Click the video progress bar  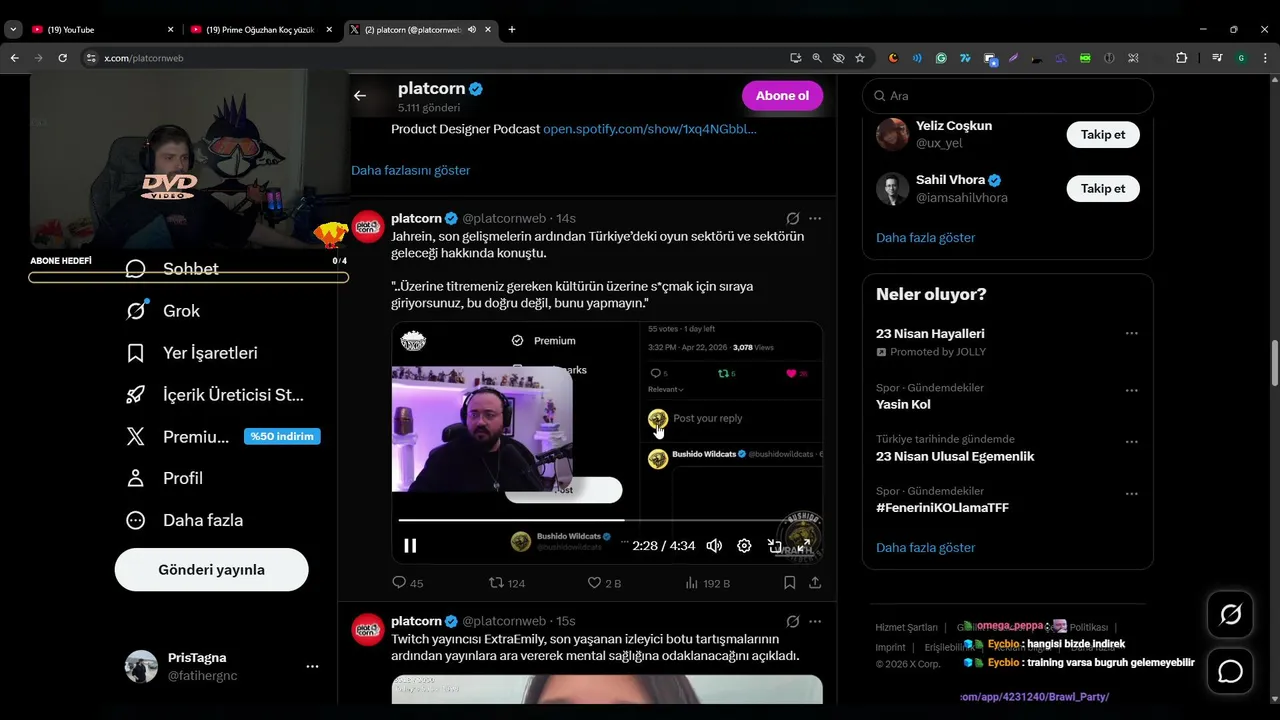607,520
